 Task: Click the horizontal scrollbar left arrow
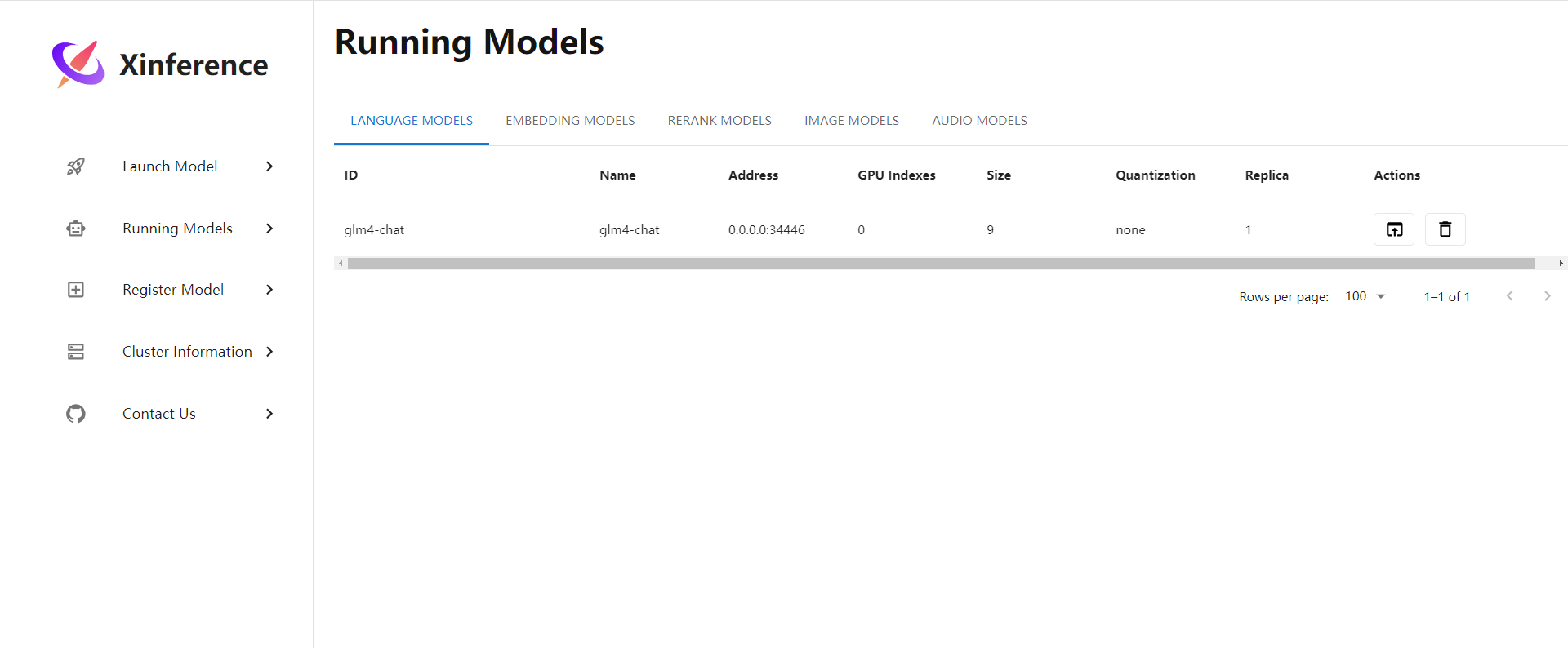[x=341, y=263]
